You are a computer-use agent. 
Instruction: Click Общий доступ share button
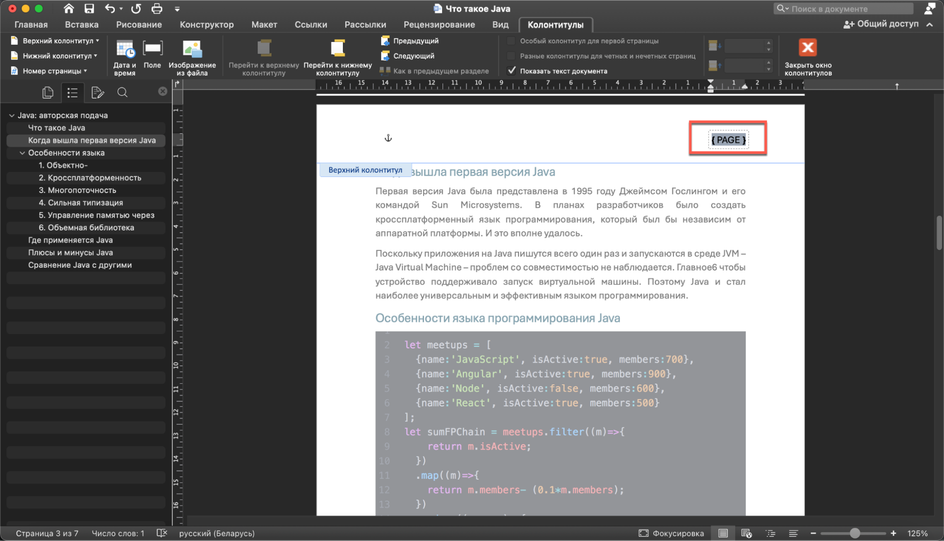[x=881, y=24]
